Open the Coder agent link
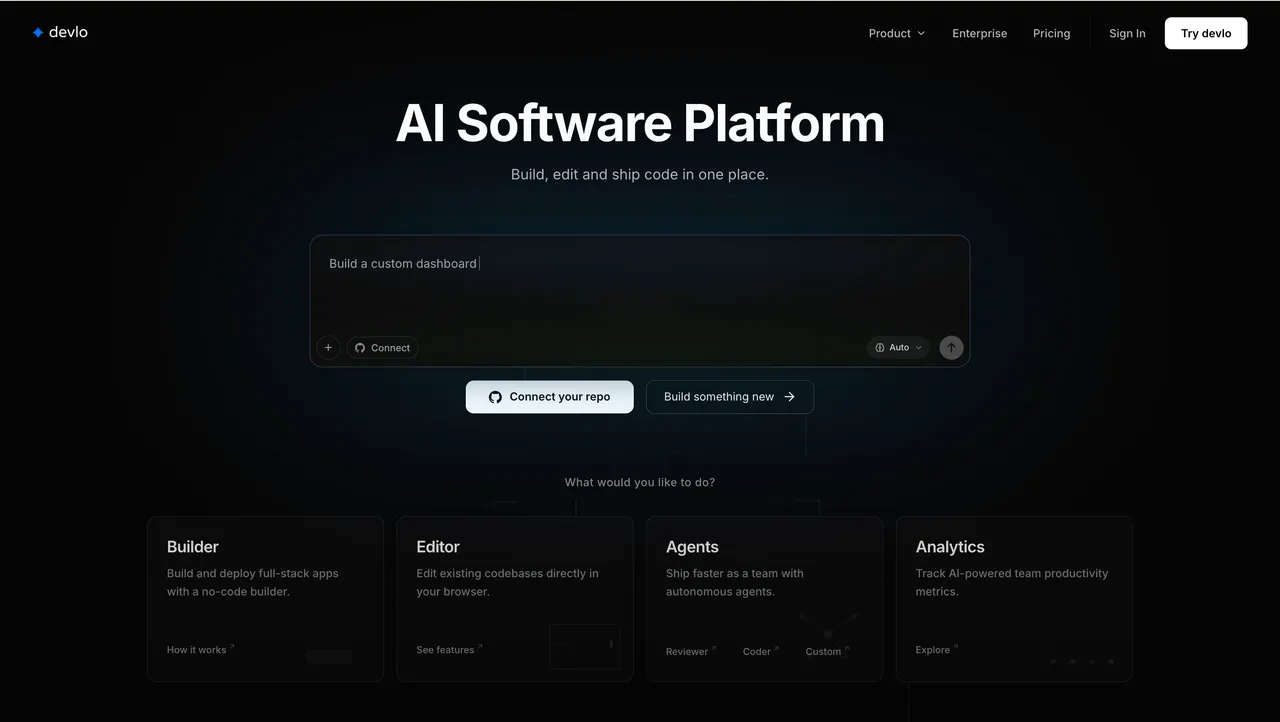 click(x=760, y=651)
